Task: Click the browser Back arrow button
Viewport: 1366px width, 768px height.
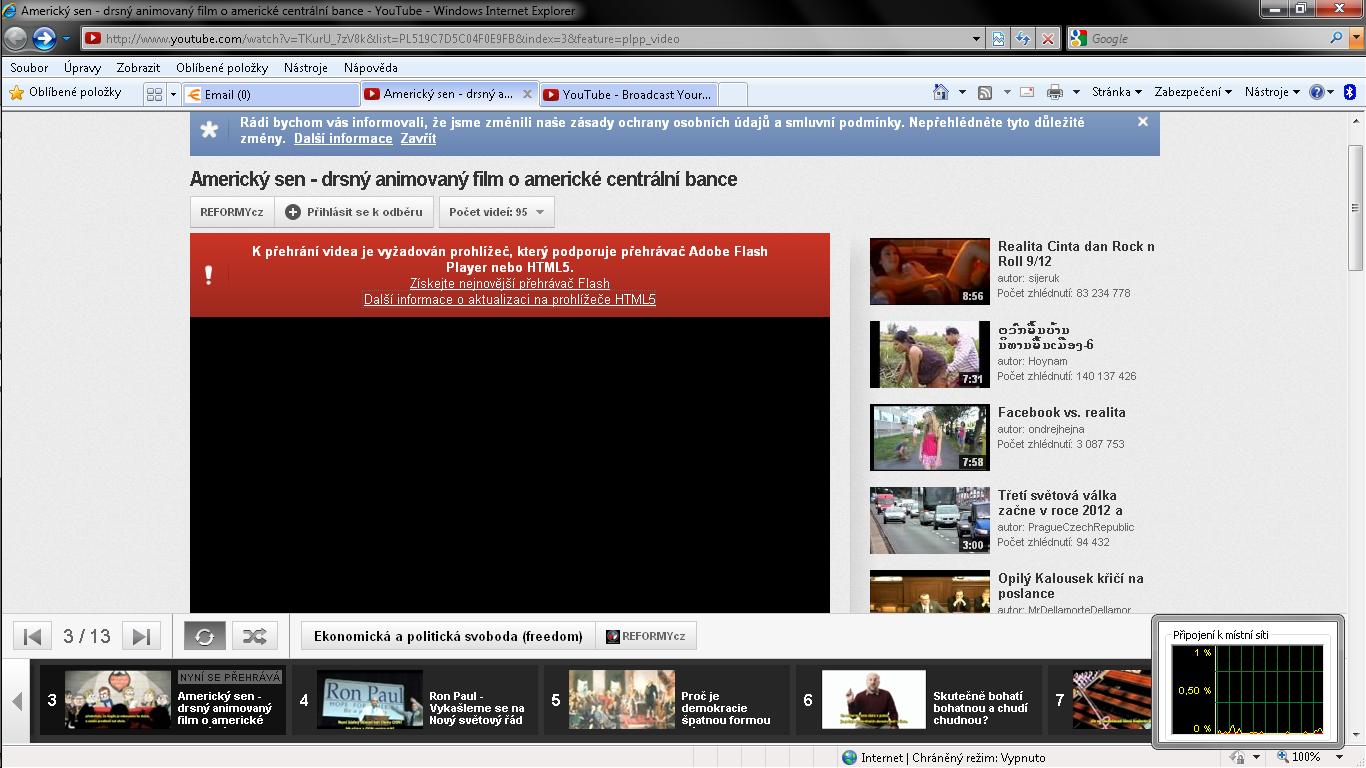Action: point(15,38)
